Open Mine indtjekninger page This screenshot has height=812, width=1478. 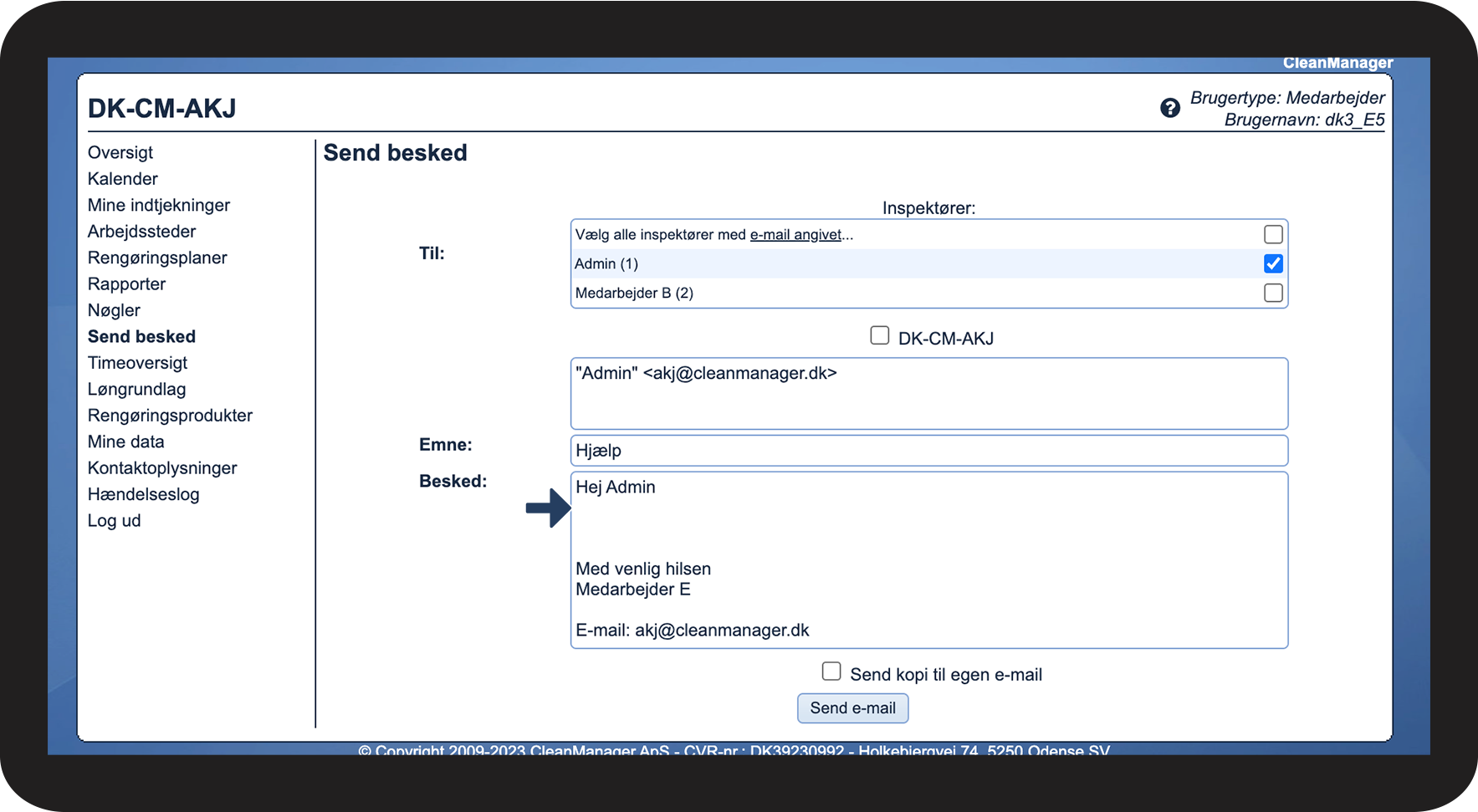(159, 205)
